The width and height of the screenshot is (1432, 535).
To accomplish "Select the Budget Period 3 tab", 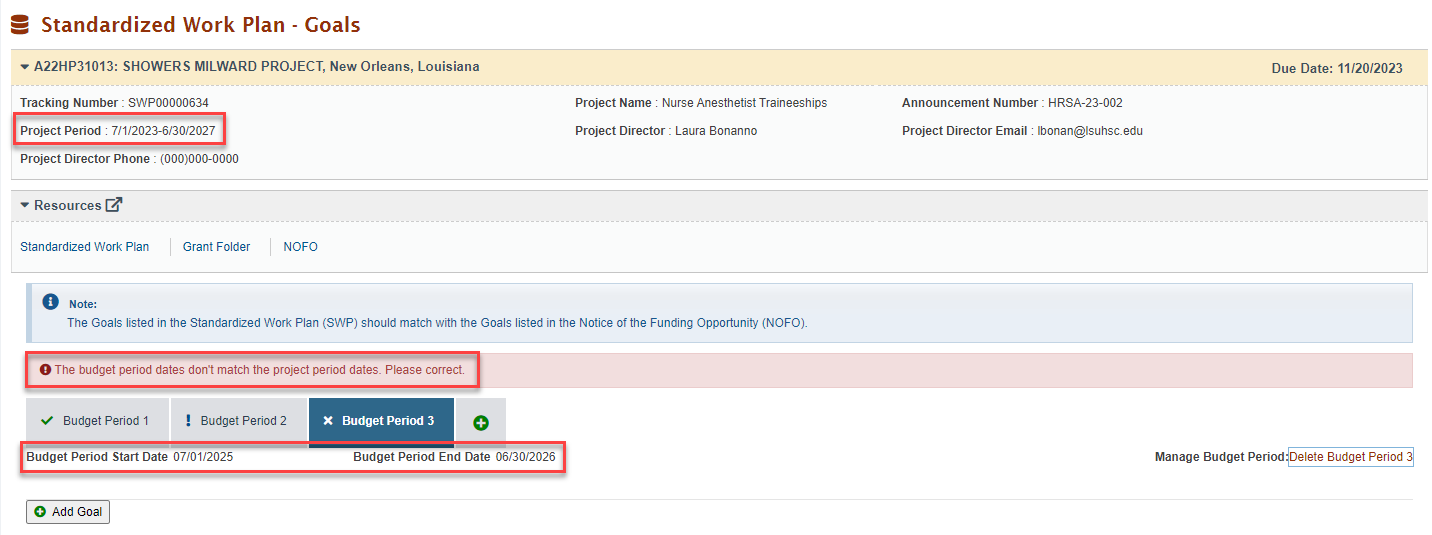I will click(381, 421).
